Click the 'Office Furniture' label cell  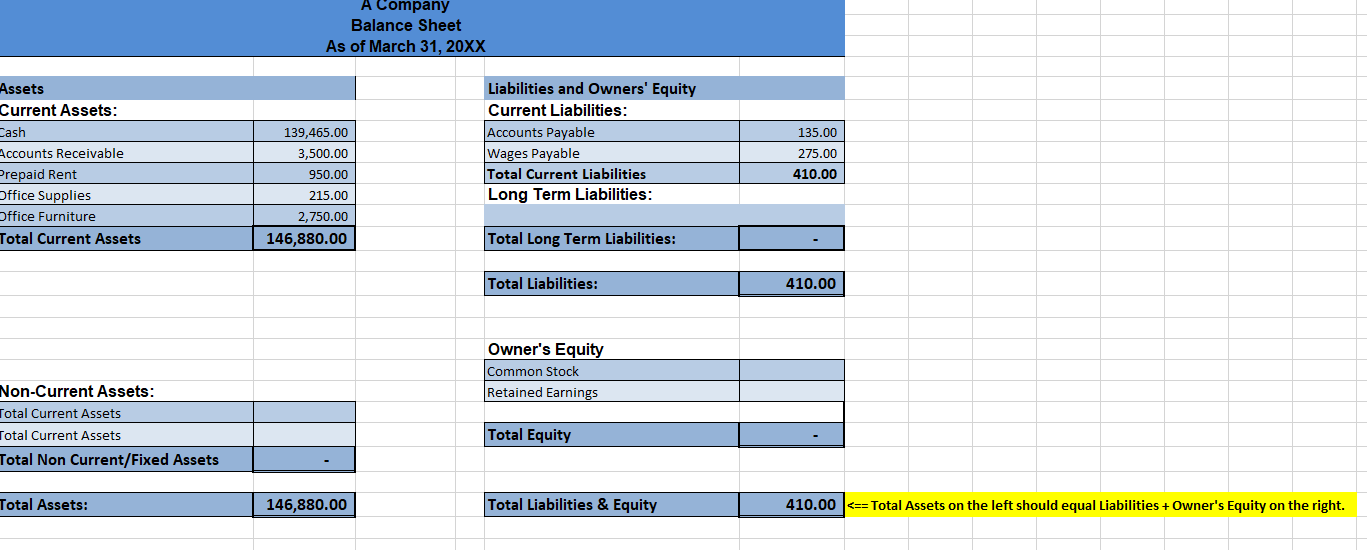[126, 216]
